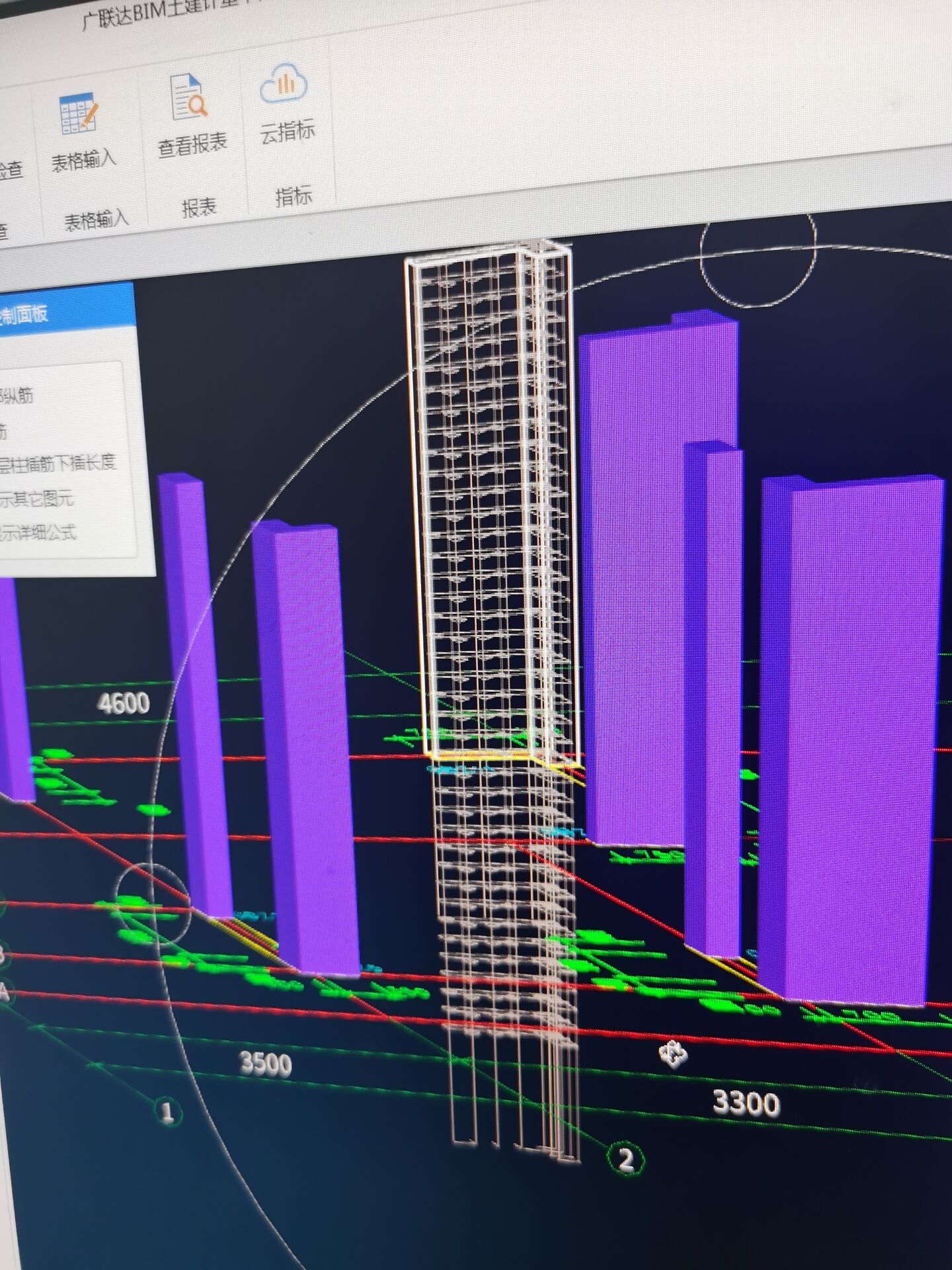Click the upper small orbit handle circle
This screenshot has width=952, height=1270.
[758, 255]
